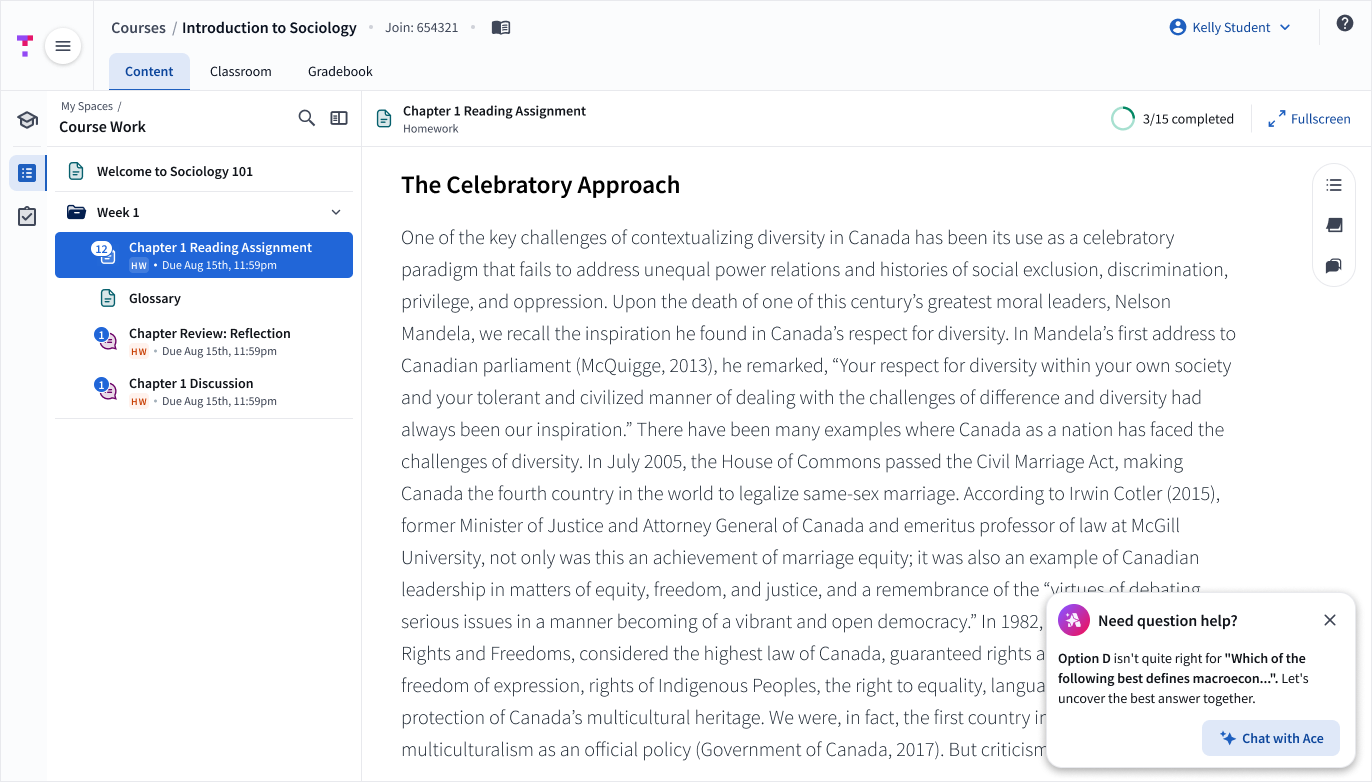Open the notes book icon on right rail
The height and width of the screenshot is (782, 1372).
coord(1333,225)
